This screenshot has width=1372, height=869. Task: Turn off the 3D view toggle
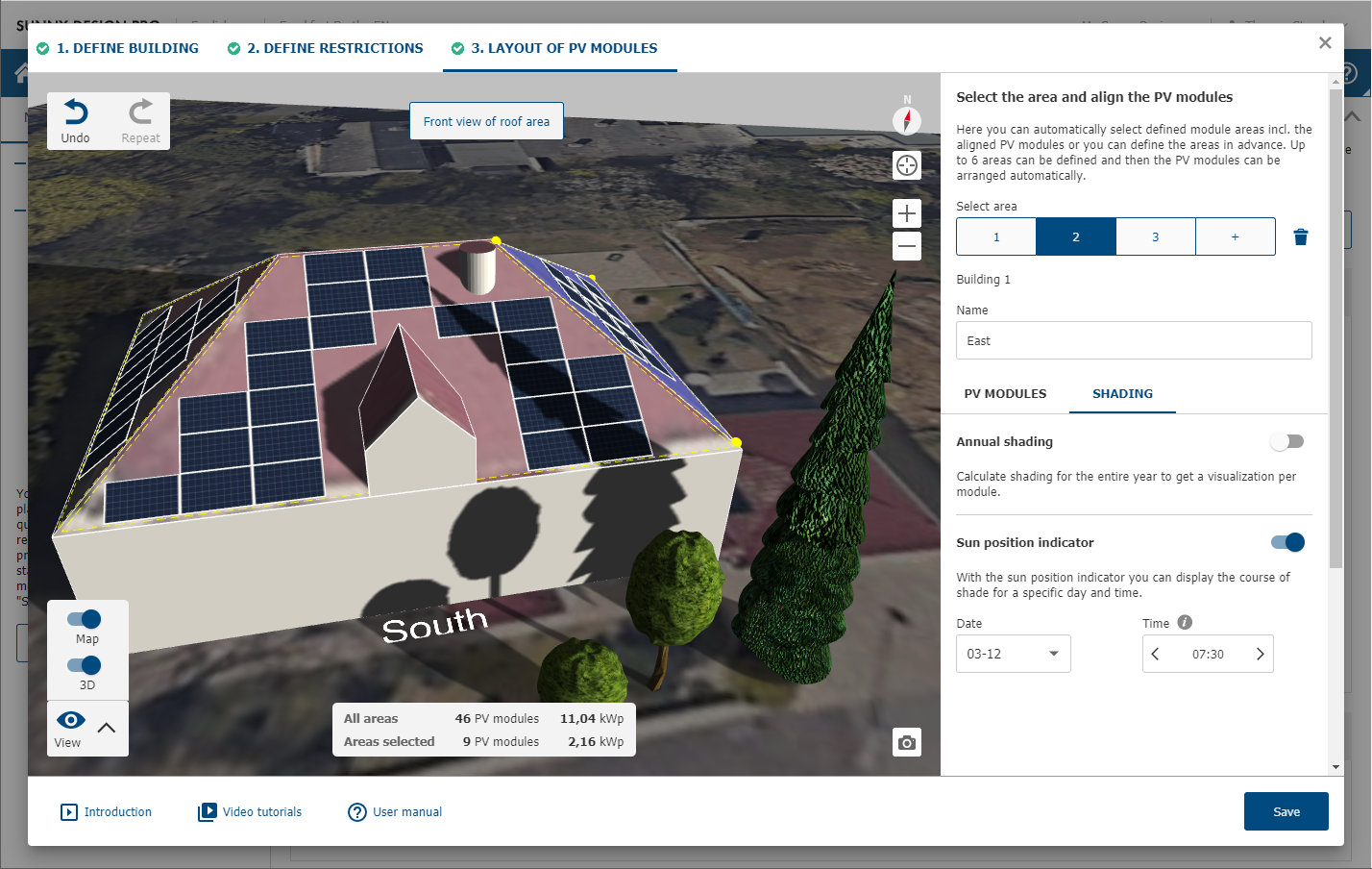85,665
